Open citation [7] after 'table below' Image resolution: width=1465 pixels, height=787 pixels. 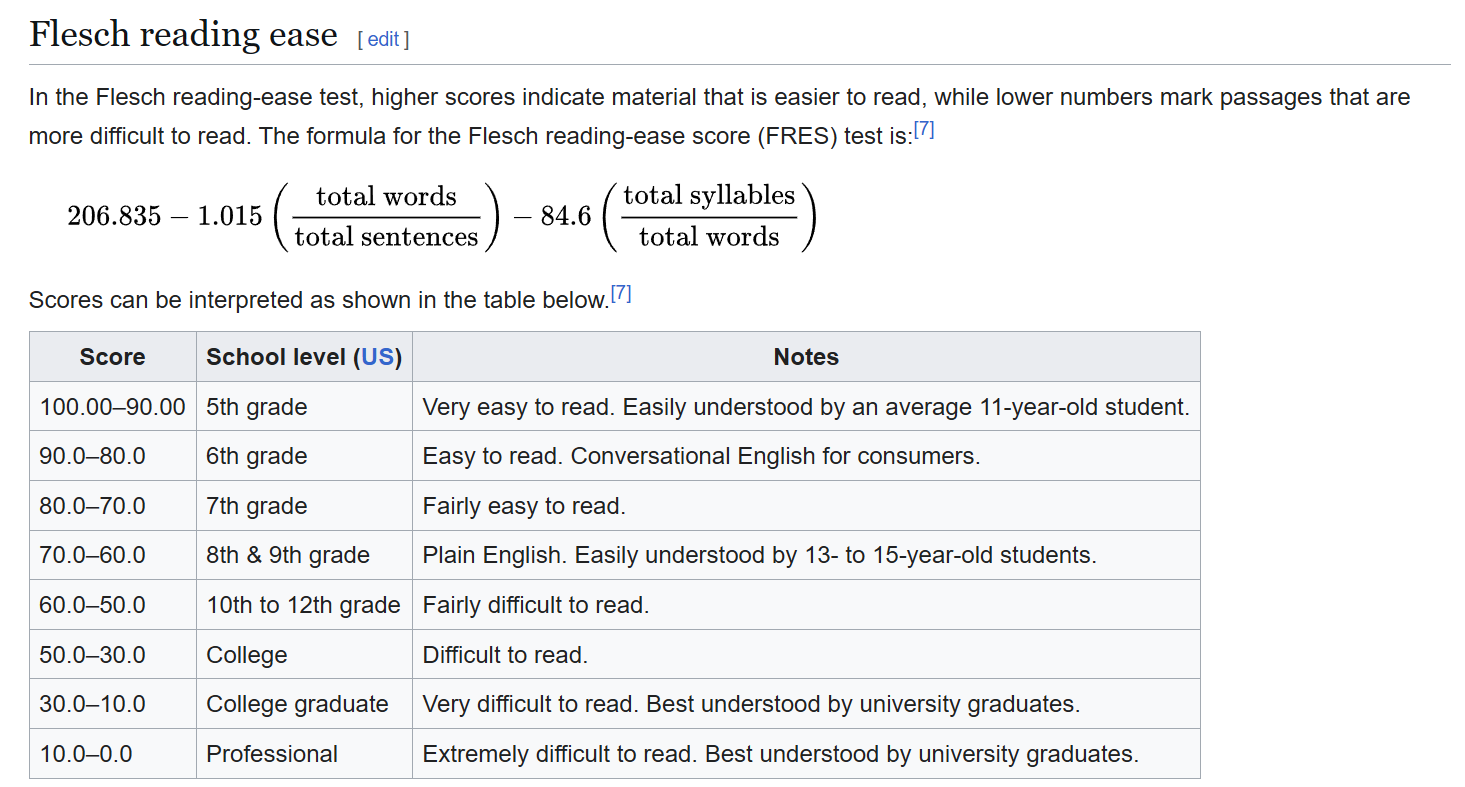click(621, 294)
